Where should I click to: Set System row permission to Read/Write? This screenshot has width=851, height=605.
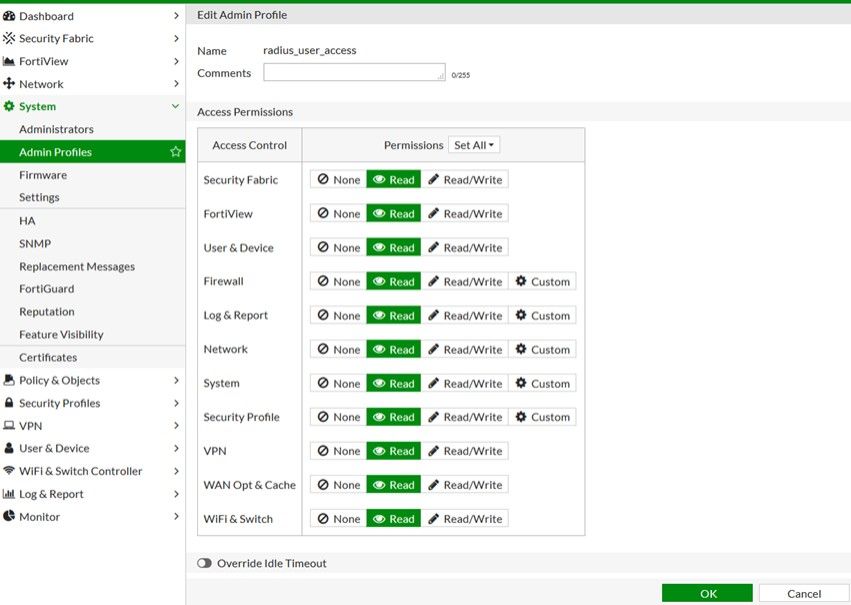465,383
